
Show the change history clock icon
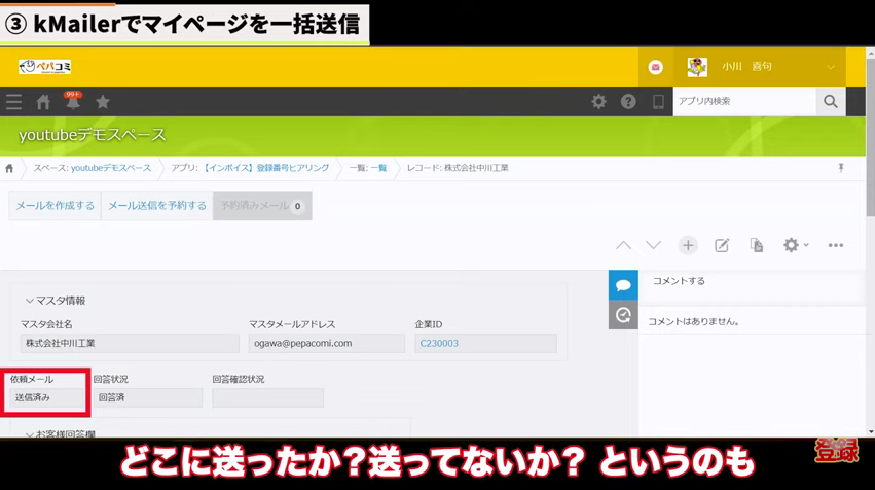coord(623,315)
